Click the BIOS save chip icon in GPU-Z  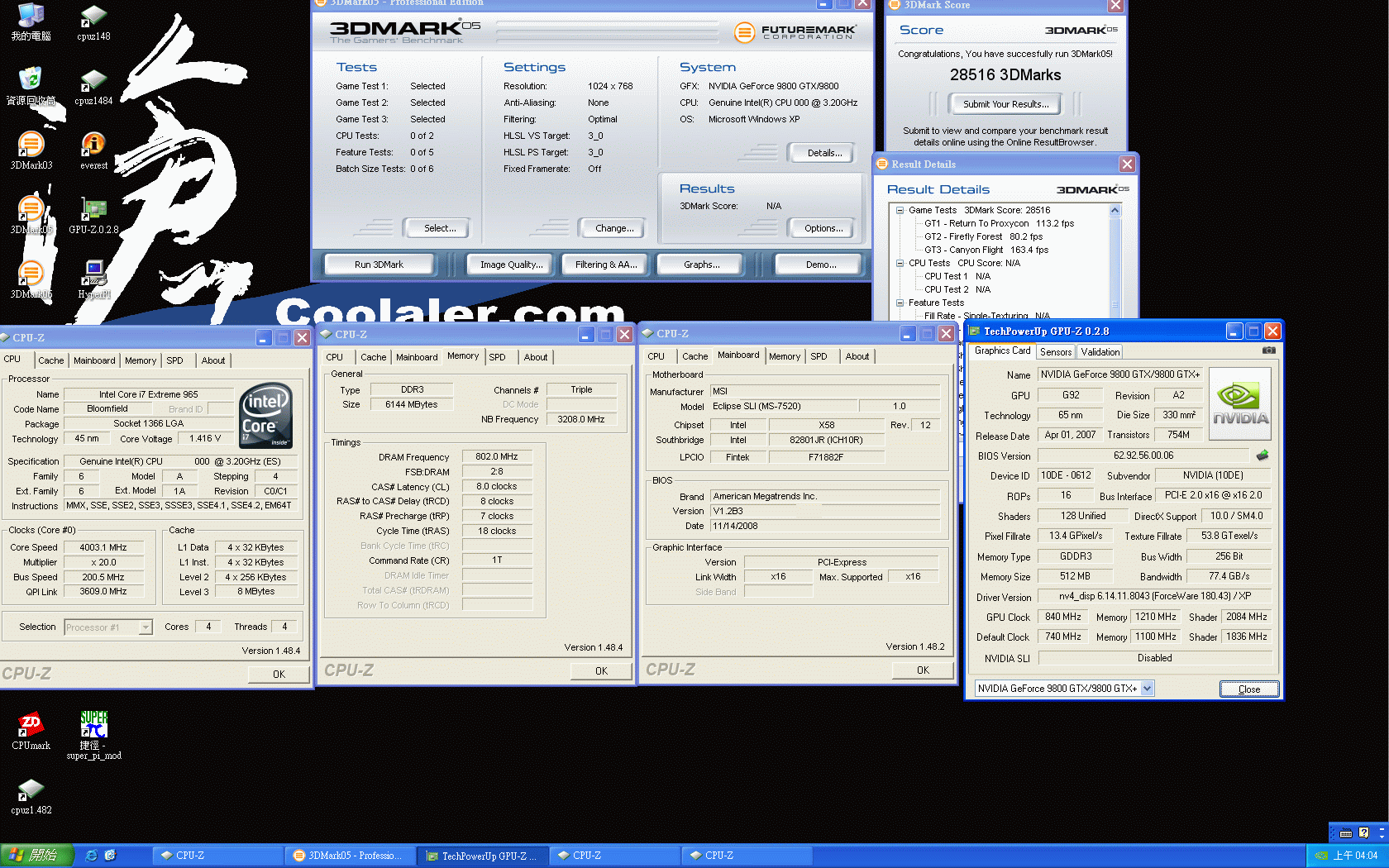pos(1262,455)
